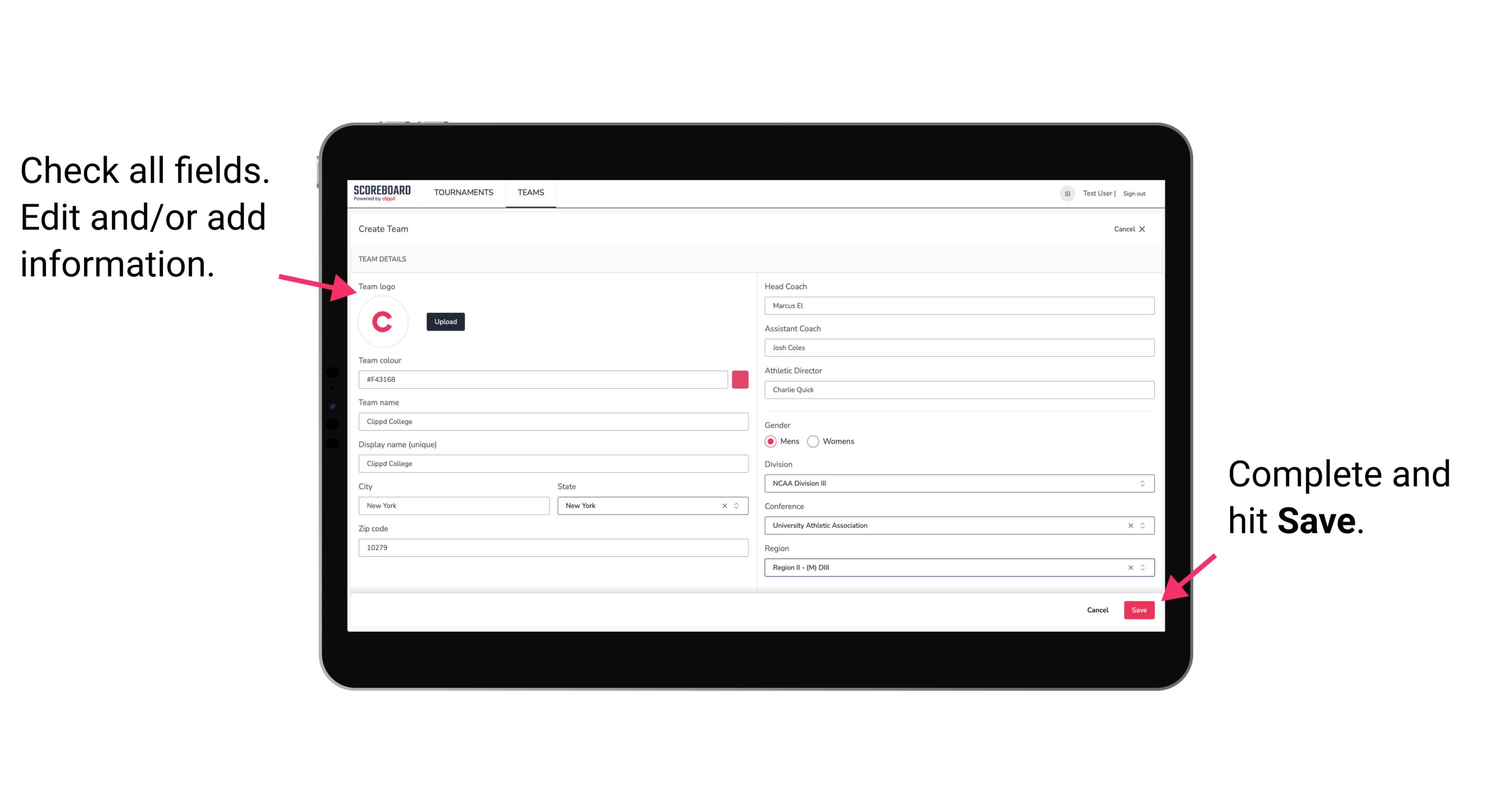Open the TOURNAMENTS tab
Viewport: 1510px width, 812px height.
(462, 192)
